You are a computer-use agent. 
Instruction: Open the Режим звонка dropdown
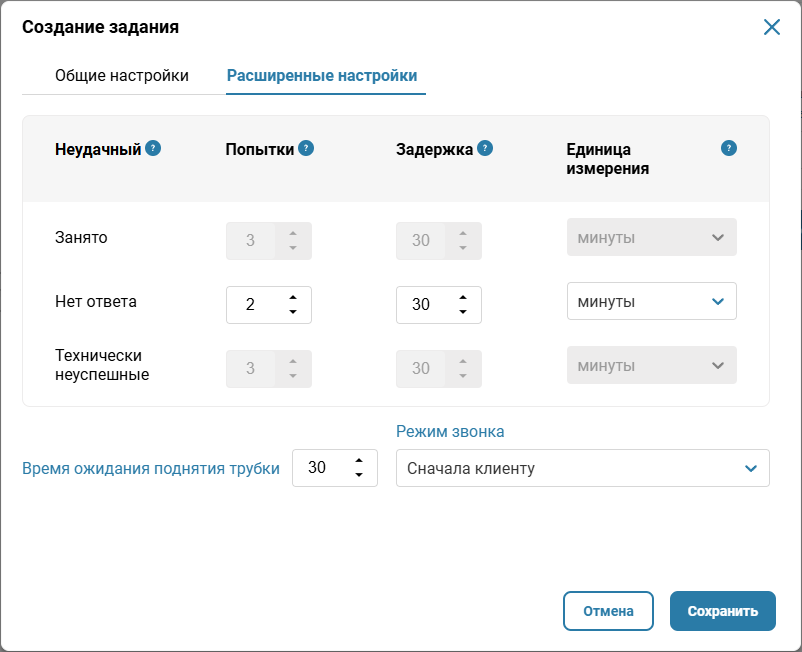point(583,468)
